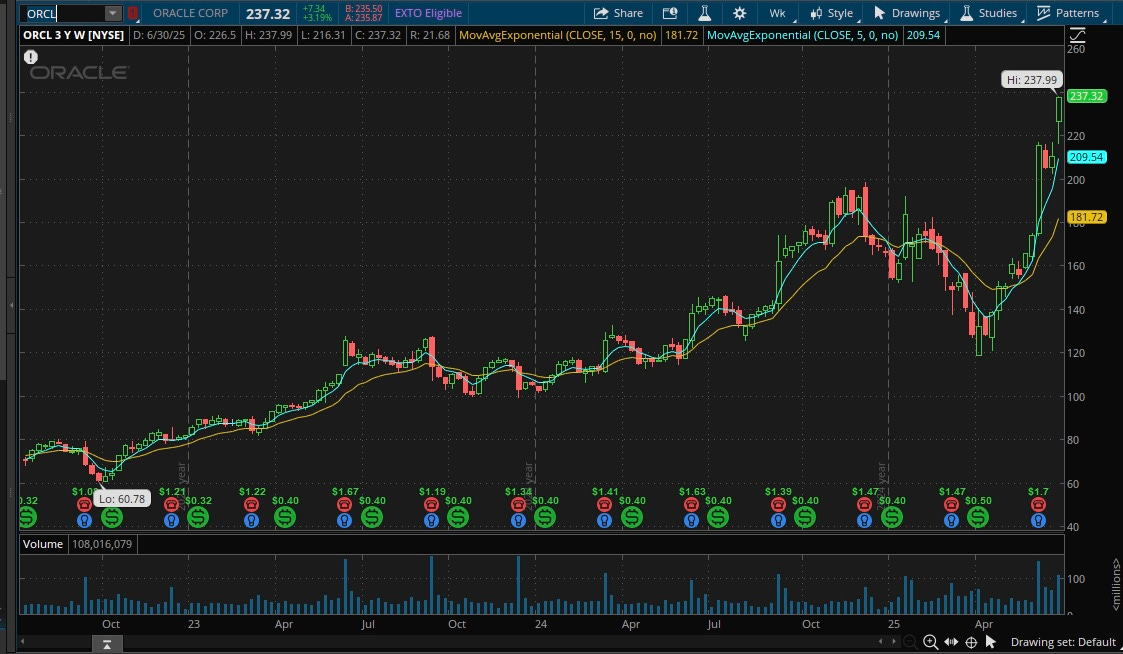Click the D: 6/30/25 date readout
Screen dimensions: 1123x654
[x=159, y=34]
